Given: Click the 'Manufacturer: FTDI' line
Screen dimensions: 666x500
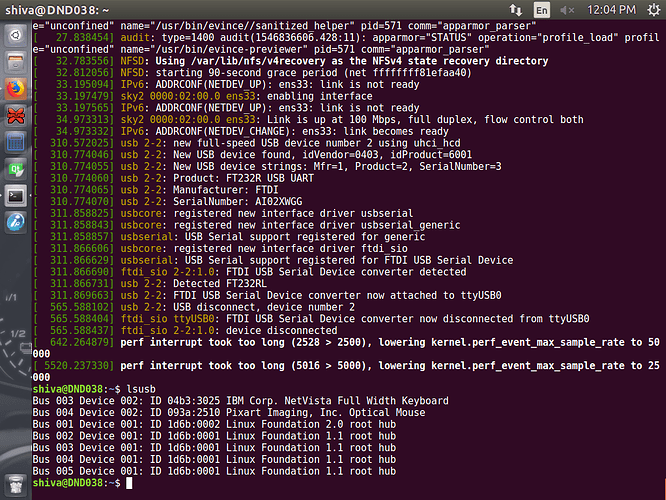Looking at the screenshot, I should [155, 190].
